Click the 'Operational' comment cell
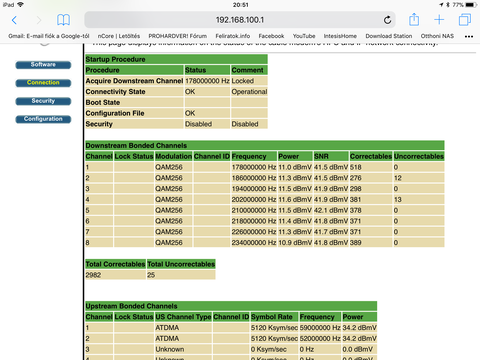480x360 pixels. tap(249, 92)
